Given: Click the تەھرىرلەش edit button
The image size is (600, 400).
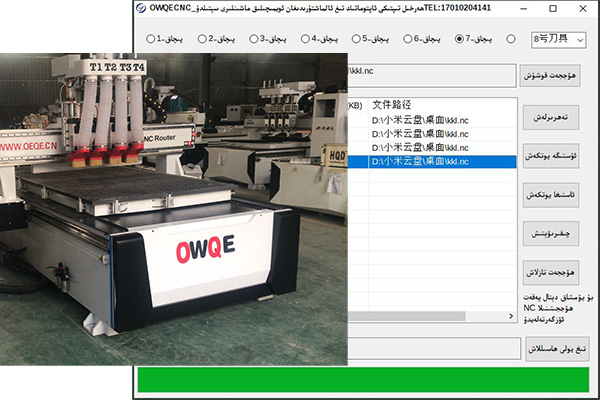Looking at the screenshot, I should click(x=555, y=117).
